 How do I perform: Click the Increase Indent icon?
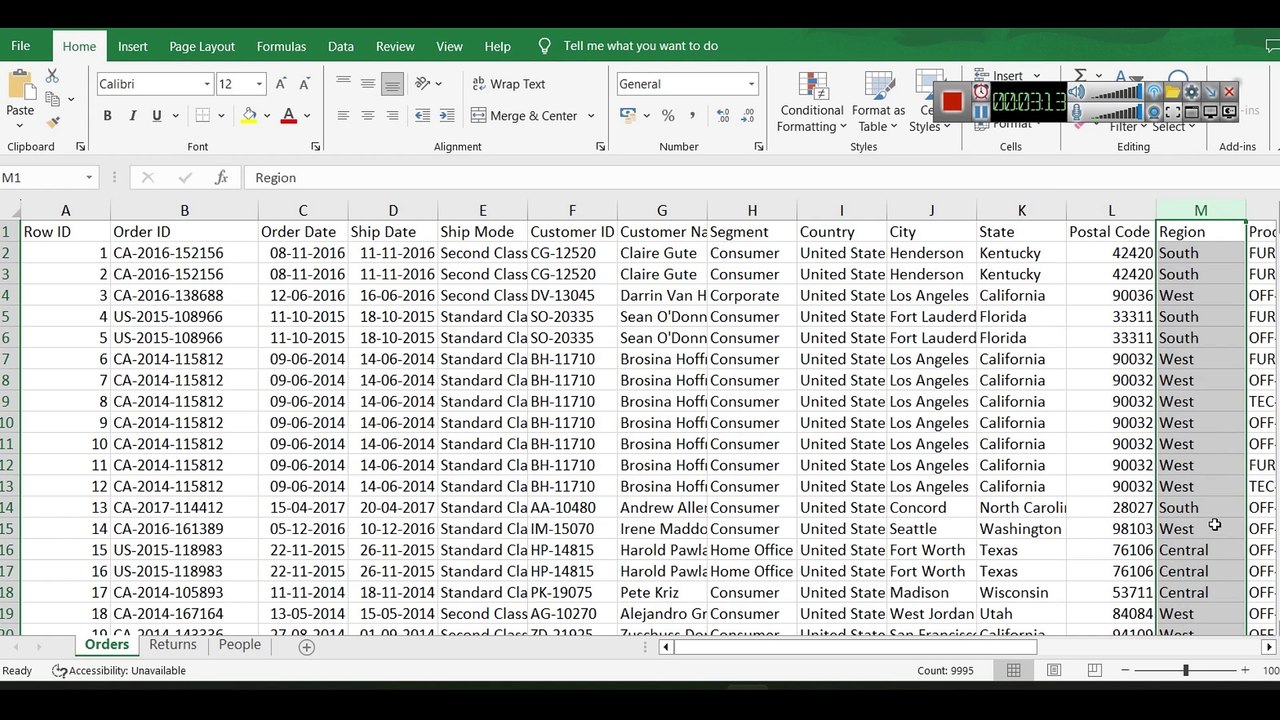[x=447, y=116]
